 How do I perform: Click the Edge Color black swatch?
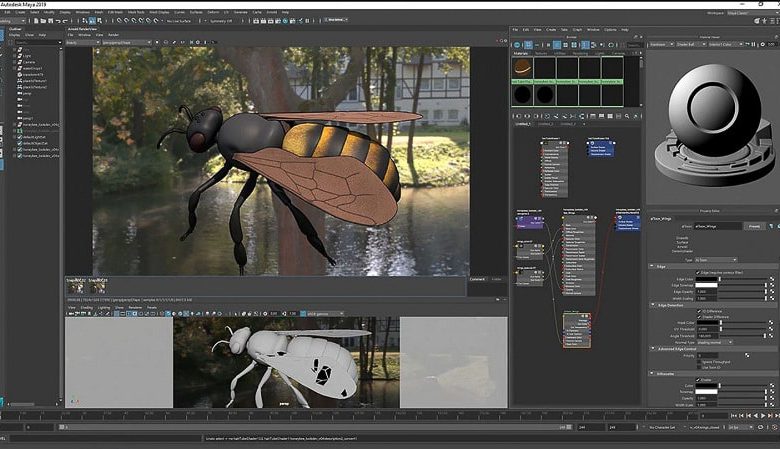tap(708, 279)
